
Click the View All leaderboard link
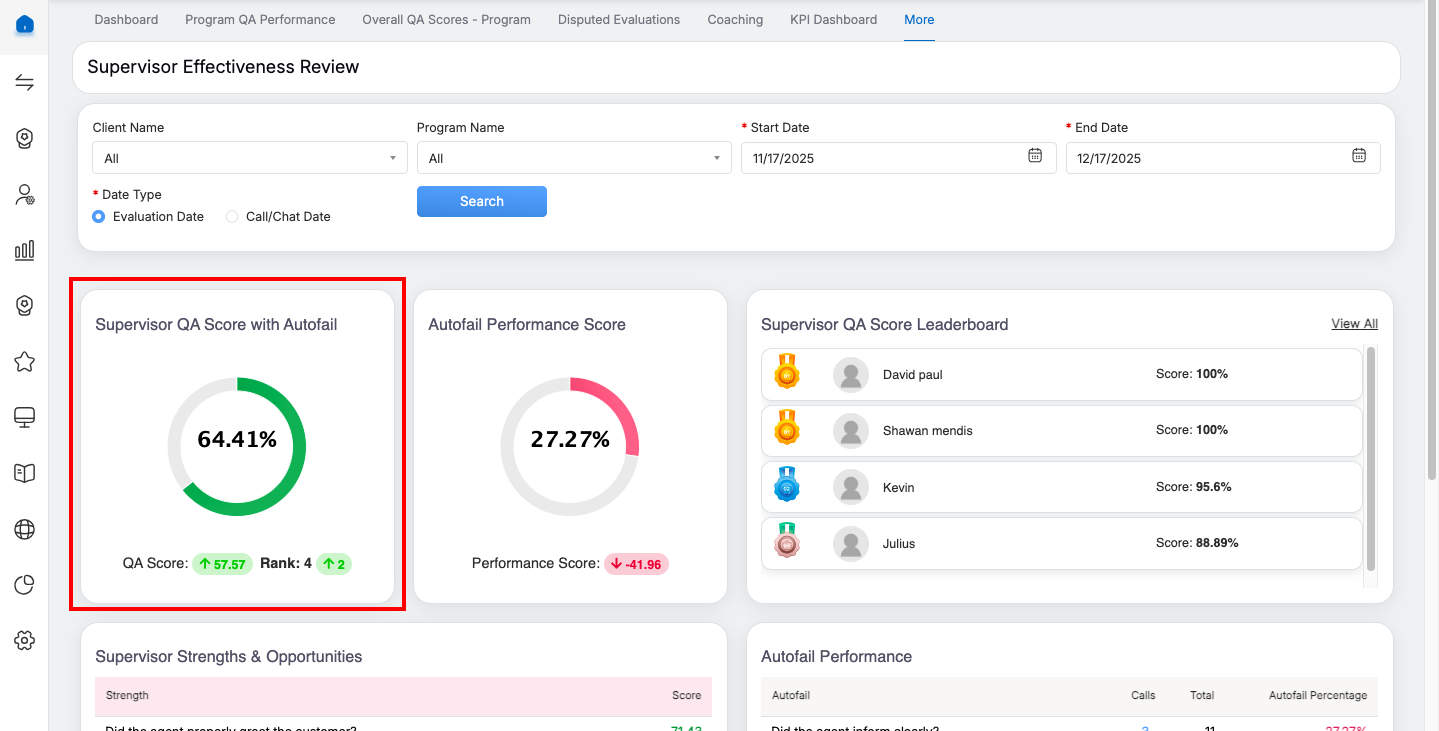click(x=1354, y=324)
